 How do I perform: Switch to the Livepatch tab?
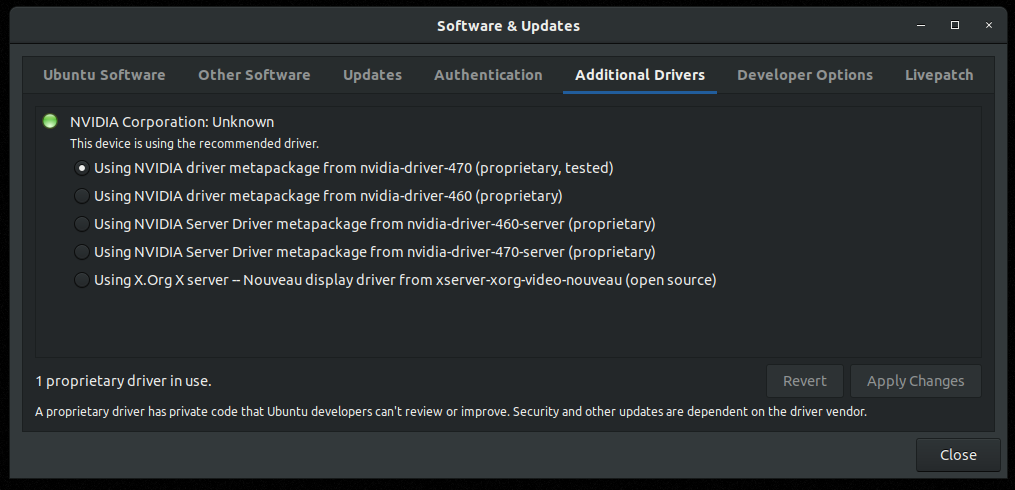click(x=939, y=75)
